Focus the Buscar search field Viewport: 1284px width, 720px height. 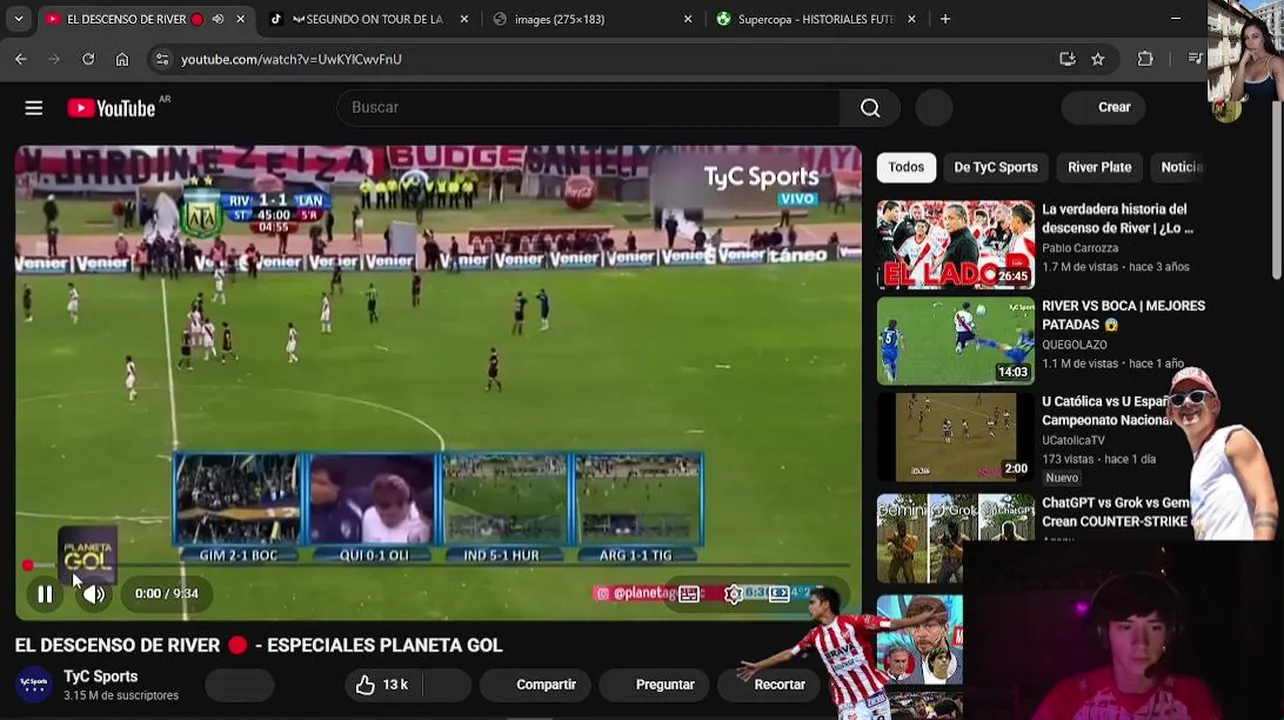[589, 107]
